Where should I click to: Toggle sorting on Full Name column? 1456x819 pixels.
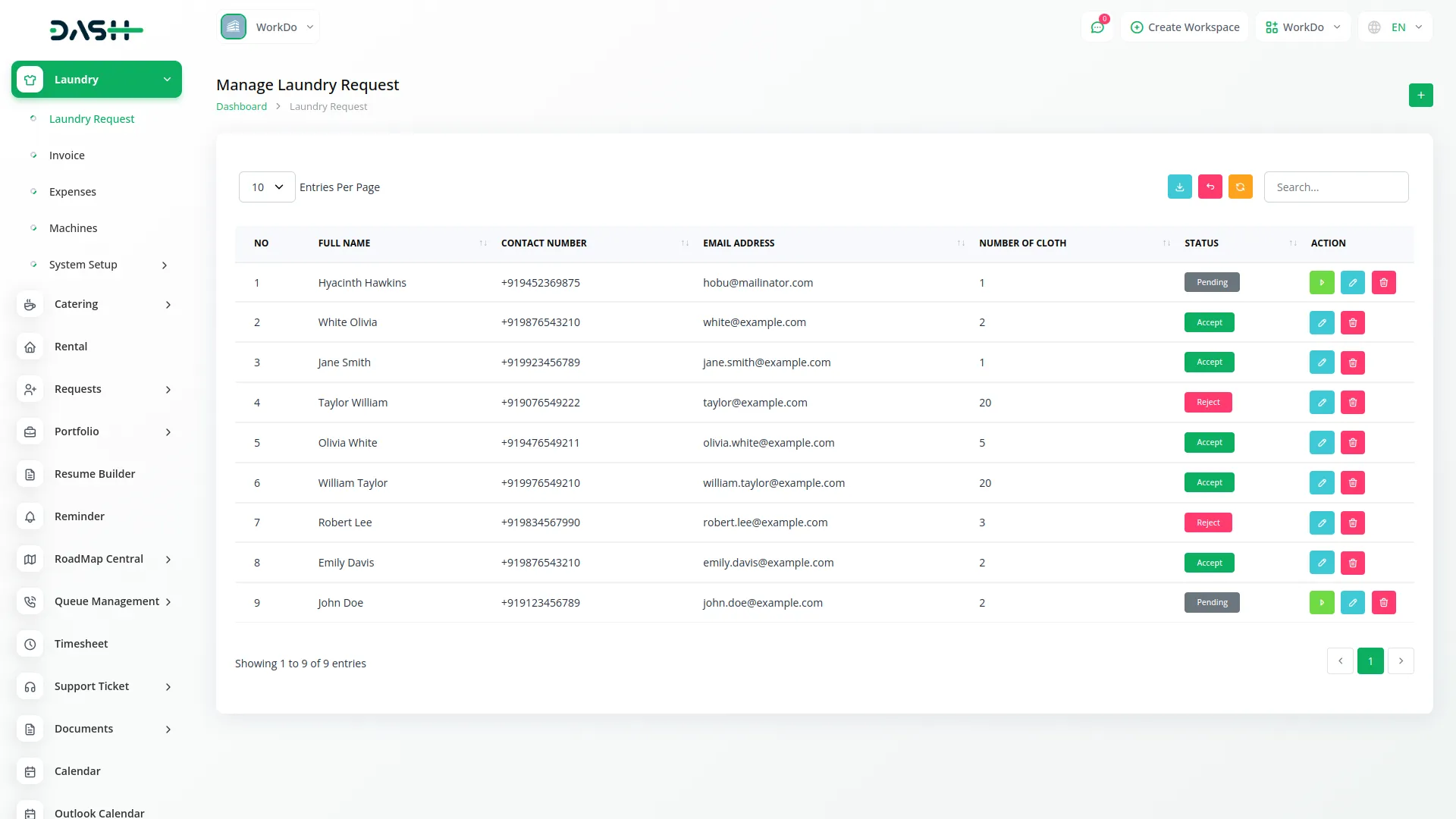click(x=483, y=243)
